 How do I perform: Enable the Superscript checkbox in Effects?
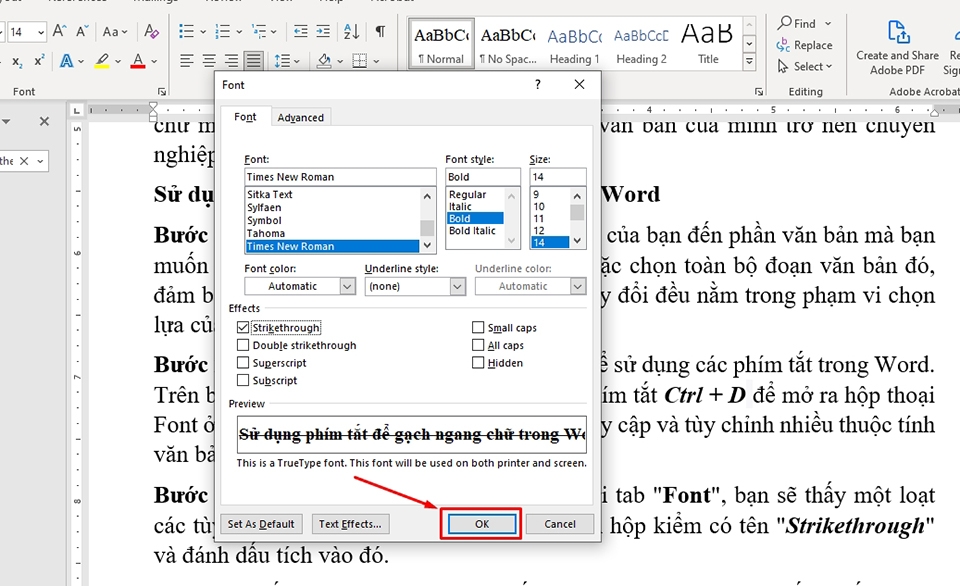pyautogui.click(x=243, y=362)
